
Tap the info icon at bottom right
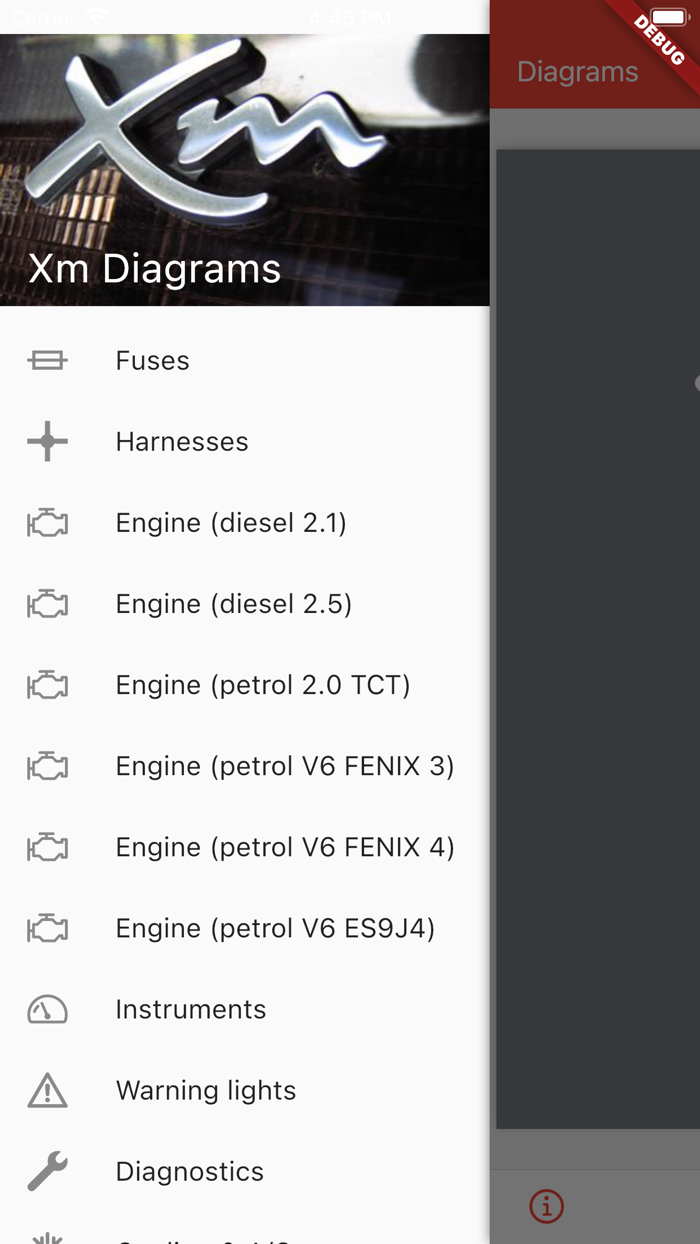(547, 1207)
